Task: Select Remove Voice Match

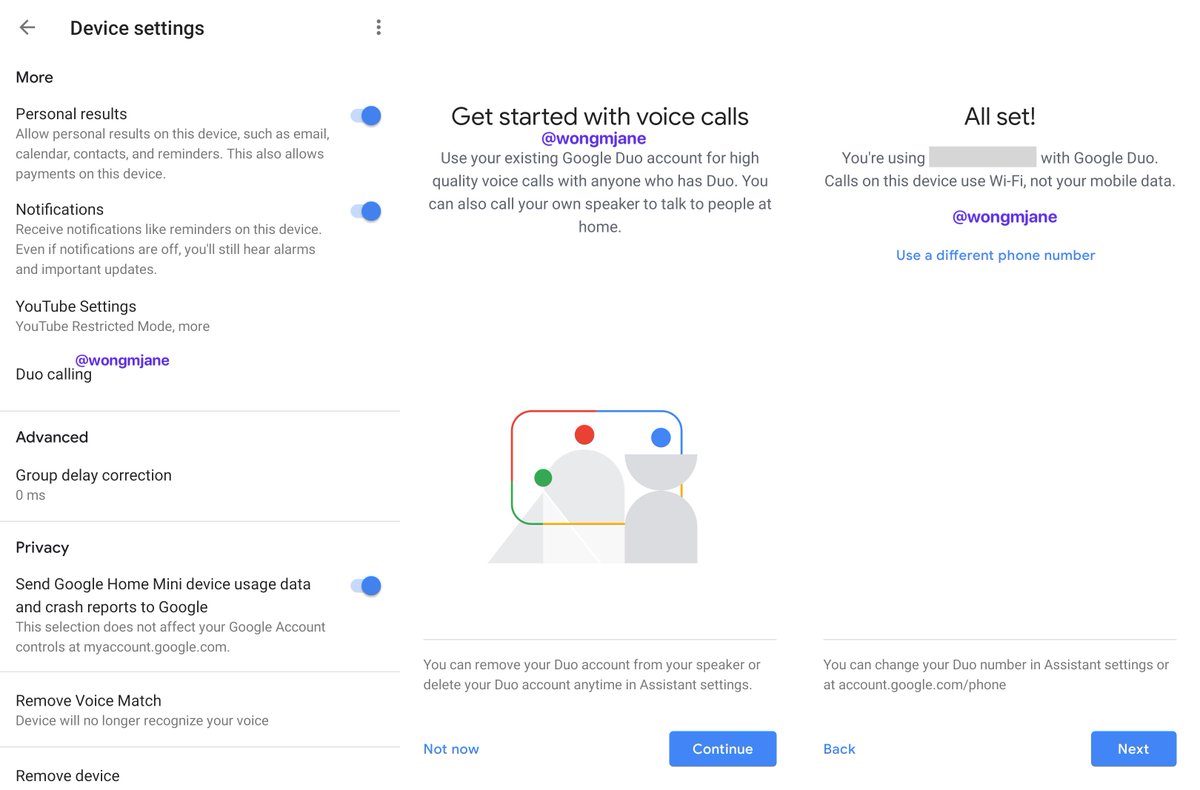Action: (x=200, y=710)
